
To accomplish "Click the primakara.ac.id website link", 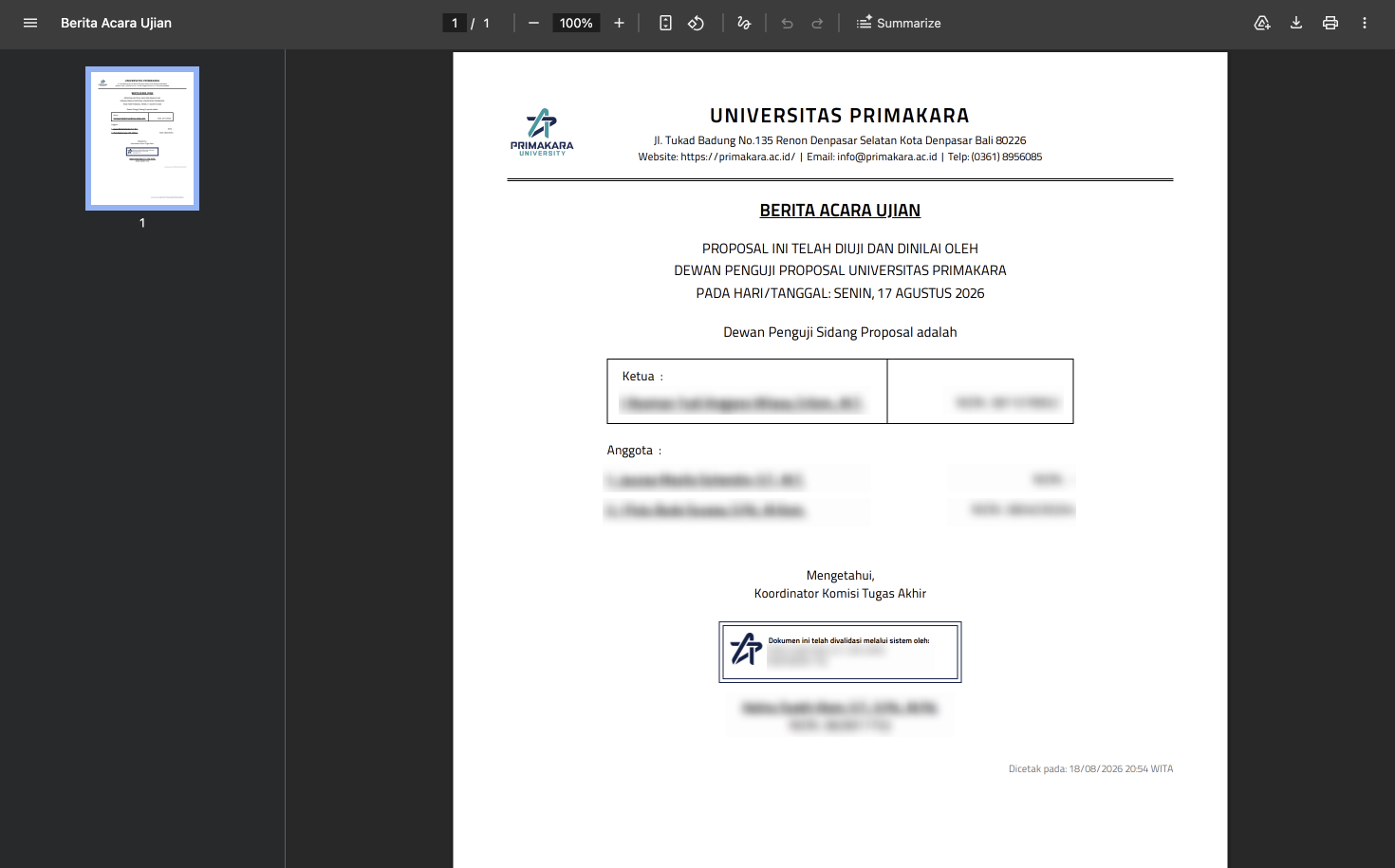I will click(x=737, y=157).
